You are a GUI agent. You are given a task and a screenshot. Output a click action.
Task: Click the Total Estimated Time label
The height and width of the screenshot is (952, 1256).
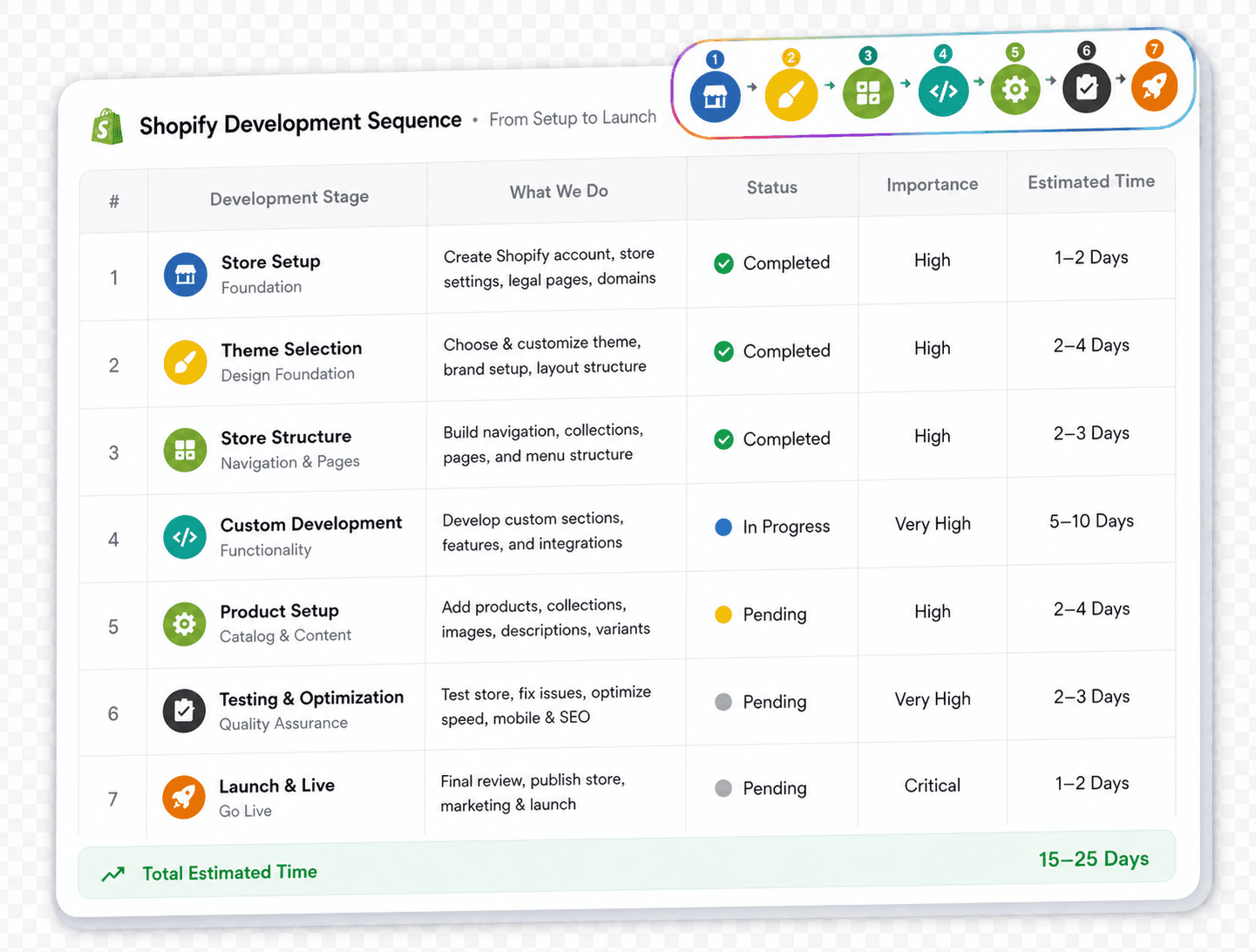coord(229,873)
